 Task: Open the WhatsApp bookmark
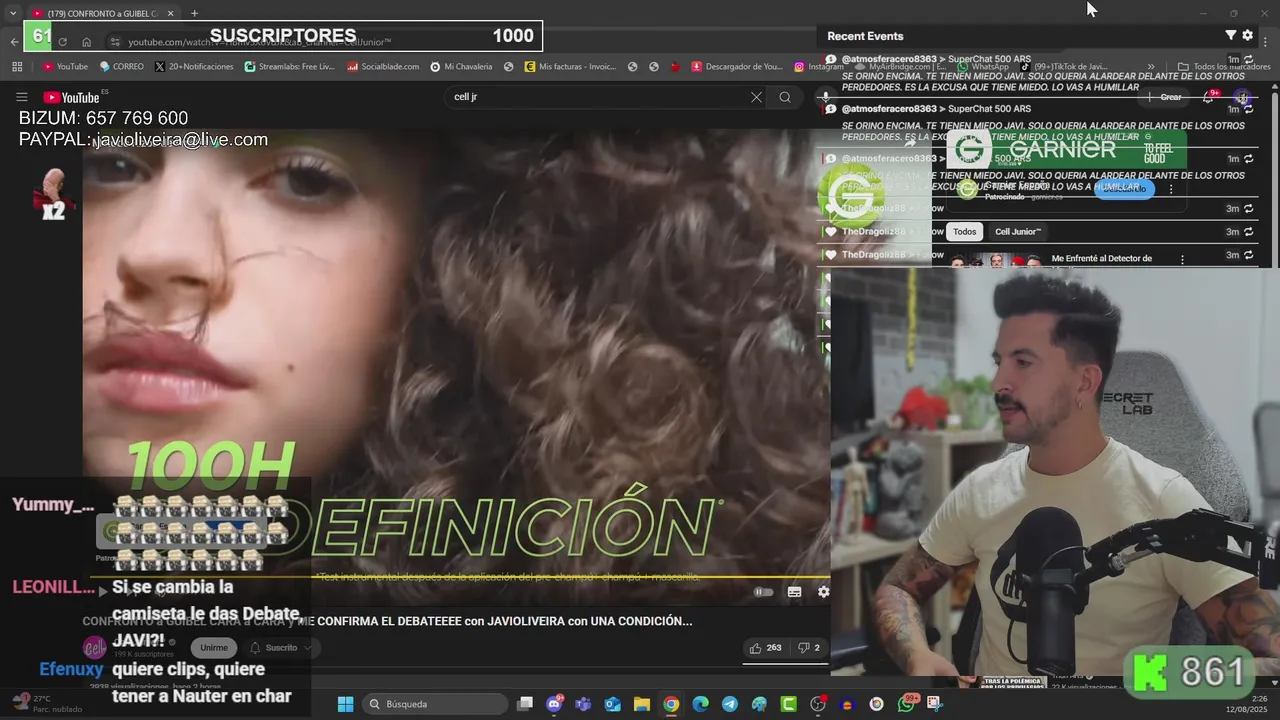coord(981,67)
